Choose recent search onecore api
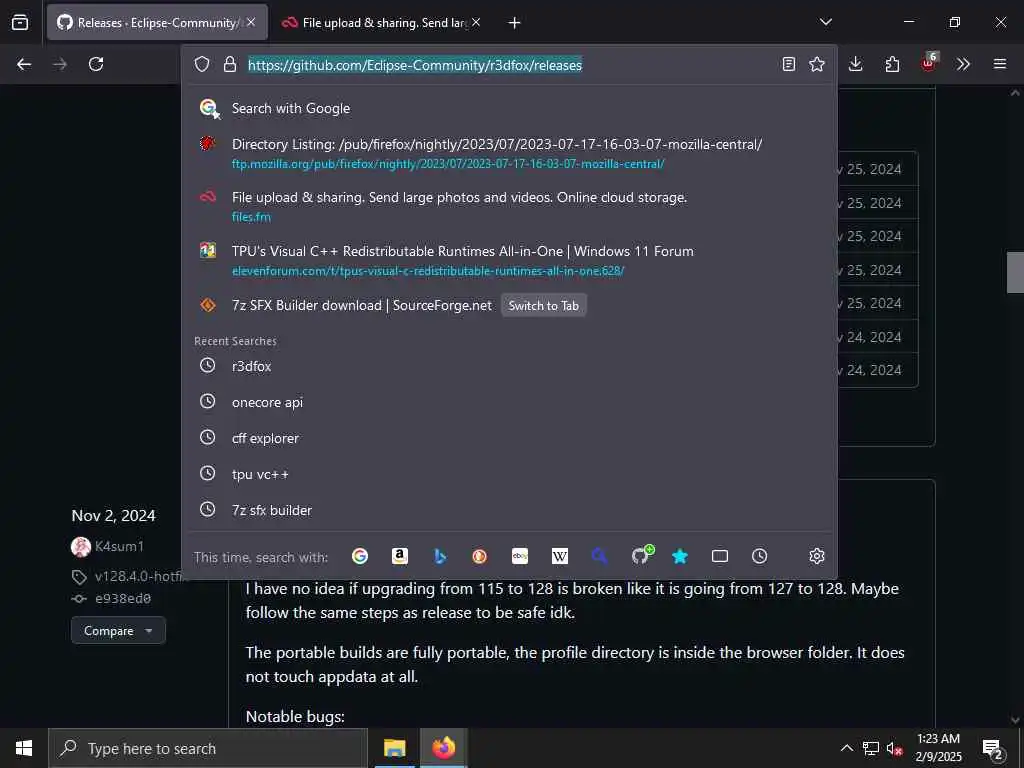1024x768 pixels. tap(509, 402)
